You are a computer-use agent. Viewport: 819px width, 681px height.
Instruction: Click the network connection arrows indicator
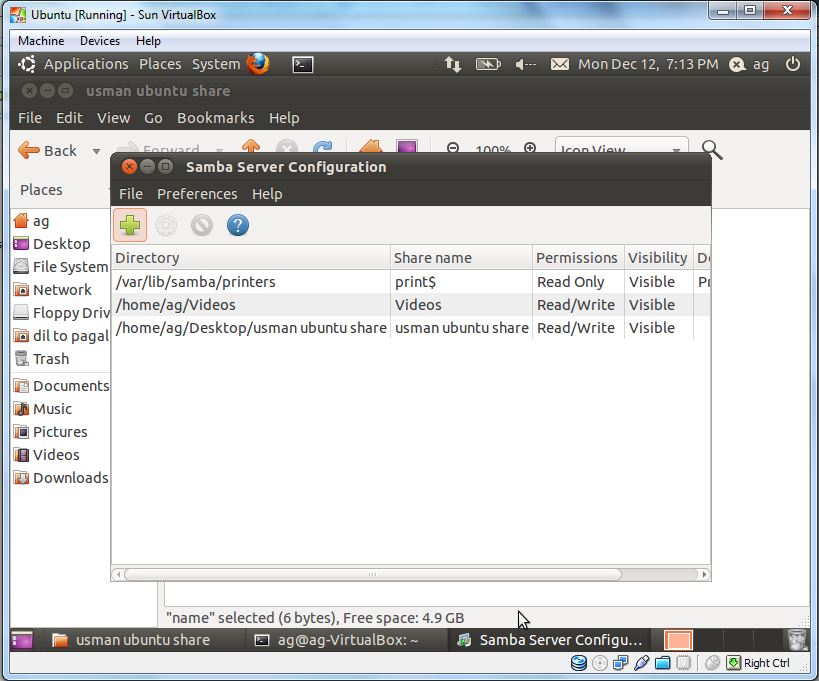453,65
